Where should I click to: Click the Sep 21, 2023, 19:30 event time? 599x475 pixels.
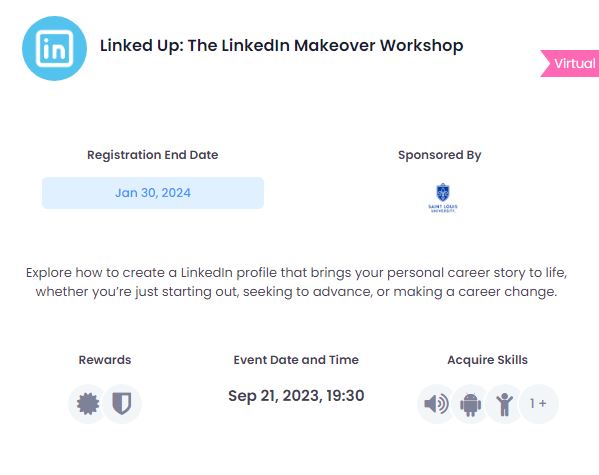(296, 396)
